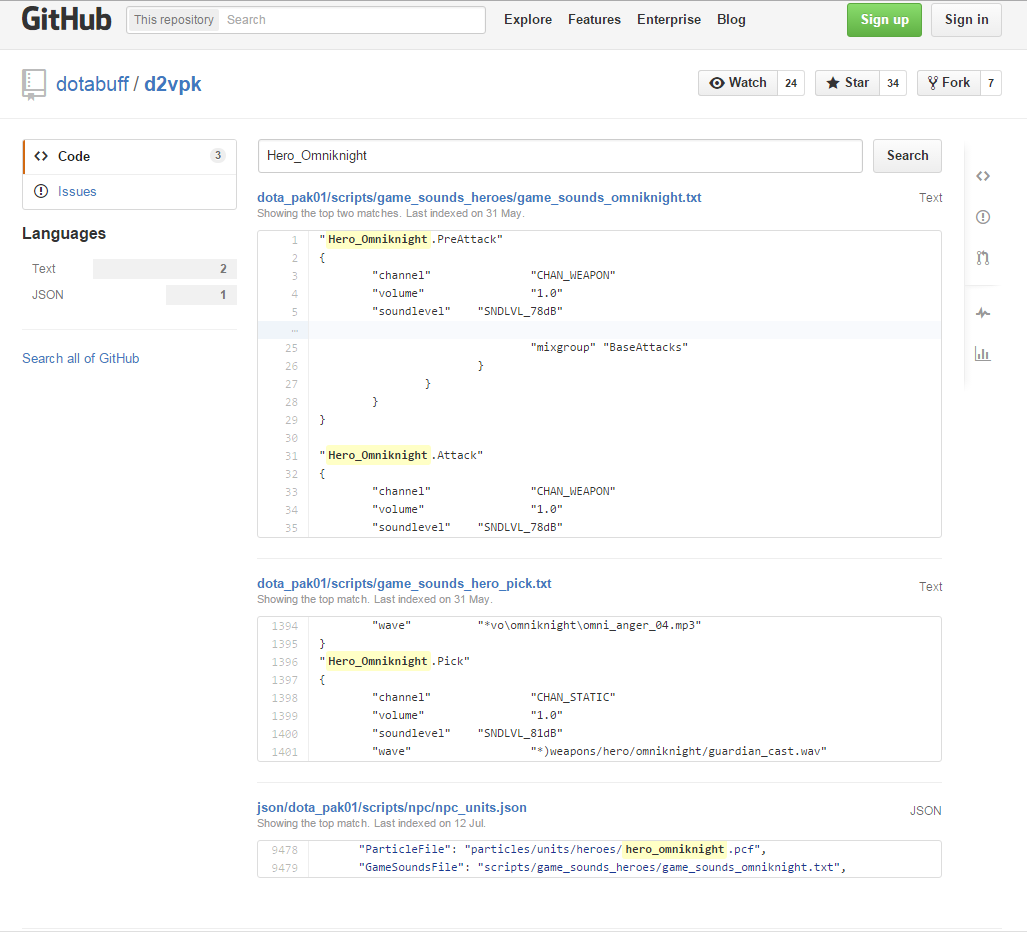The image size is (1027, 932).
Task: Open the Pulse icon in right sidebar
Action: [x=982, y=313]
